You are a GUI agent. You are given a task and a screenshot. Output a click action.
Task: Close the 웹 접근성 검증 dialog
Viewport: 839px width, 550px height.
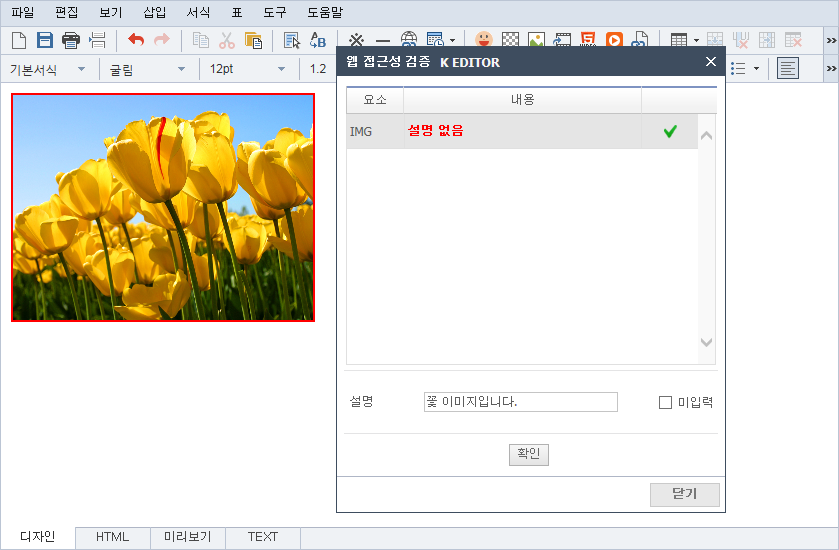pyautogui.click(x=711, y=62)
